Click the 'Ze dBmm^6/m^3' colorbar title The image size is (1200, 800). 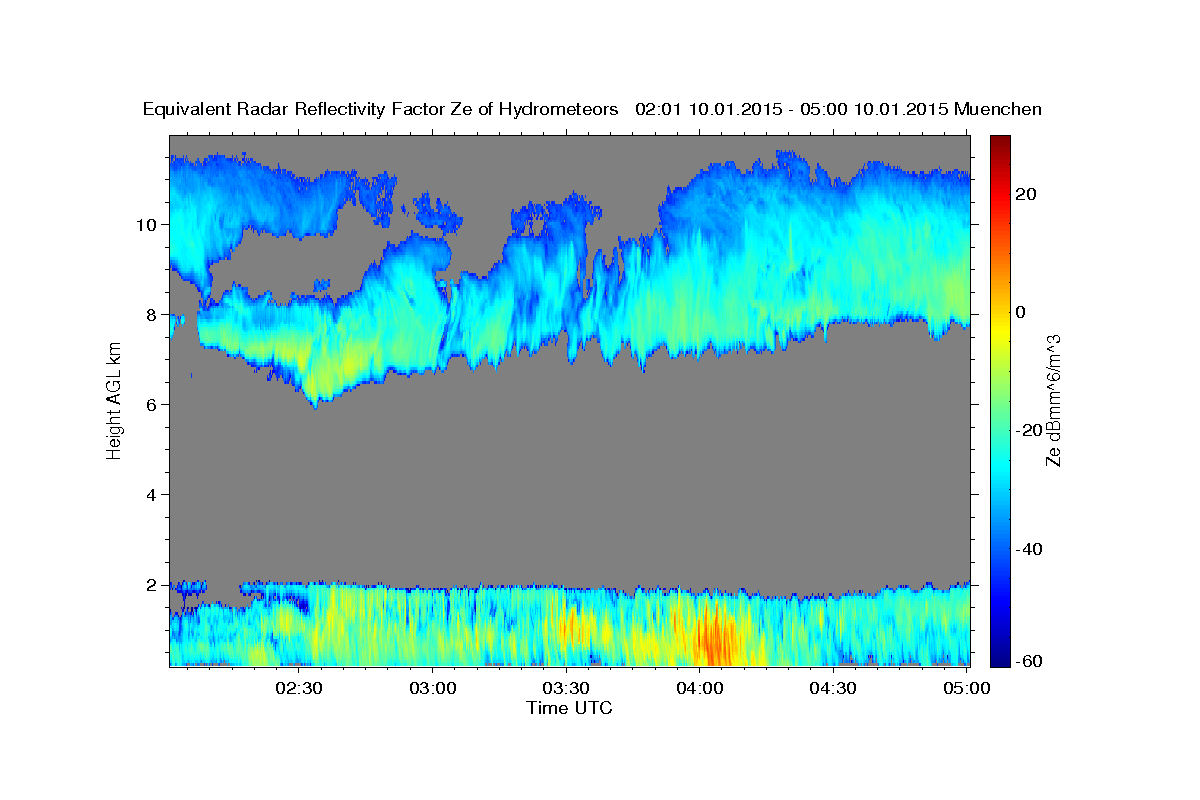click(x=1053, y=400)
